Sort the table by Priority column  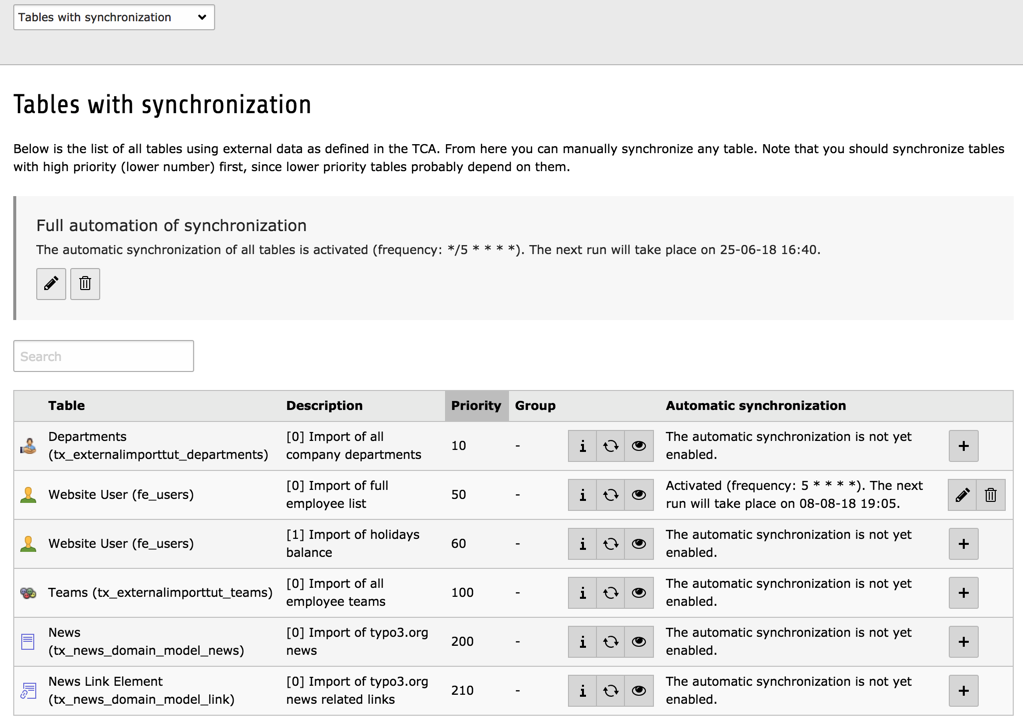point(476,405)
